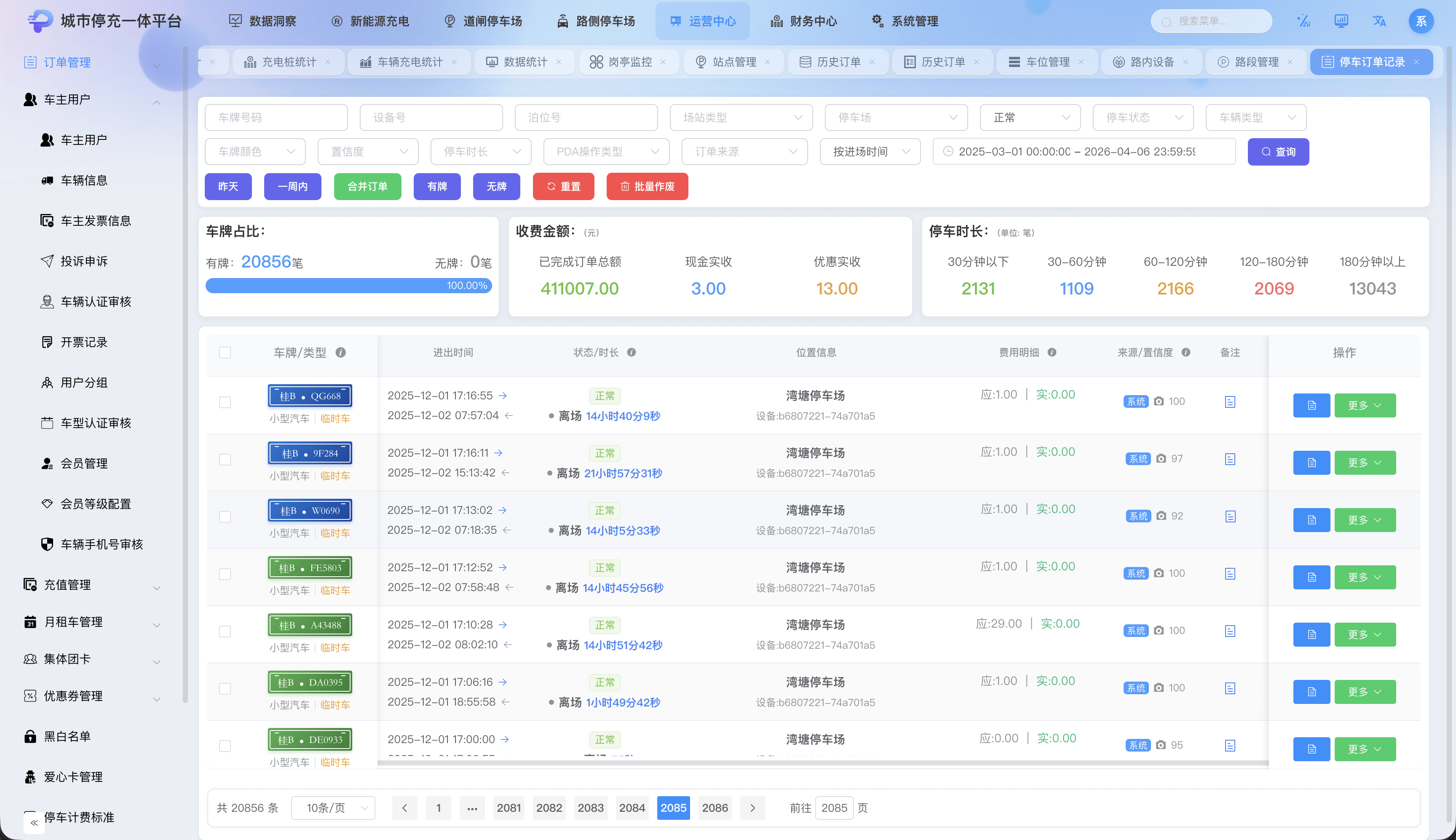The width and height of the screenshot is (1456, 840).
Task: Open the 10条/页 page size dropdown
Action: click(x=333, y=808)
